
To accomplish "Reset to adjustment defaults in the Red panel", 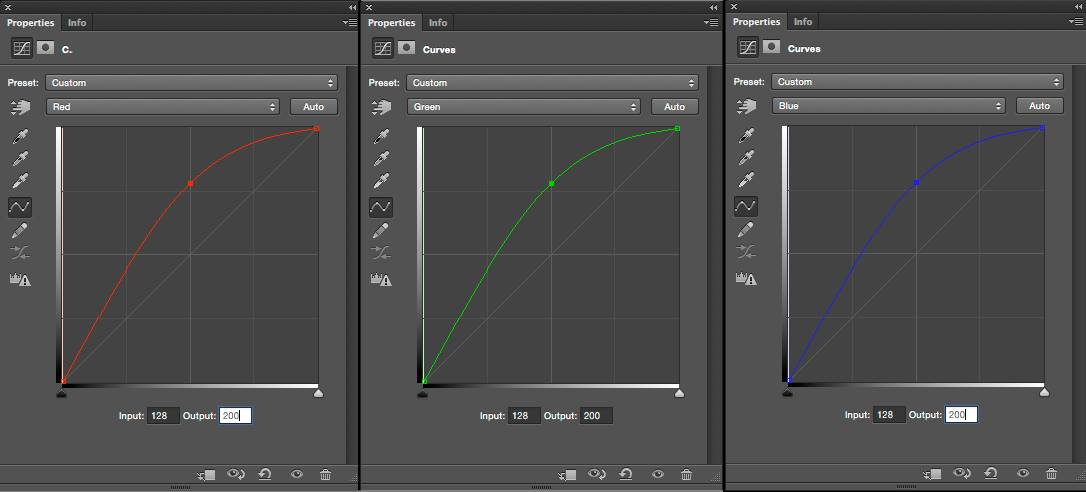I will tap(265, 475).
